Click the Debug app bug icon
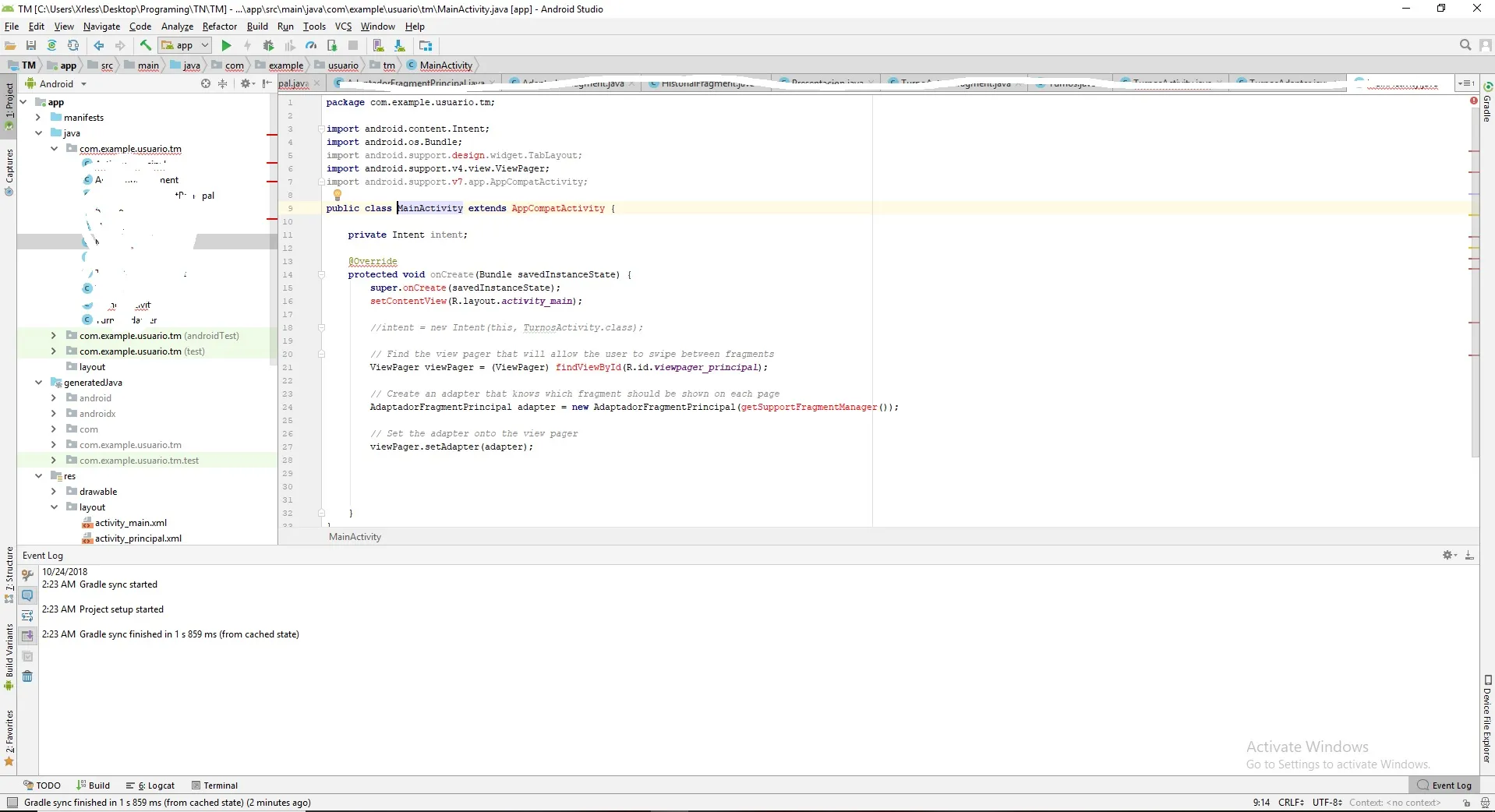The height and width of the screenshot is (812, 1495). click(x=269, y=46)
